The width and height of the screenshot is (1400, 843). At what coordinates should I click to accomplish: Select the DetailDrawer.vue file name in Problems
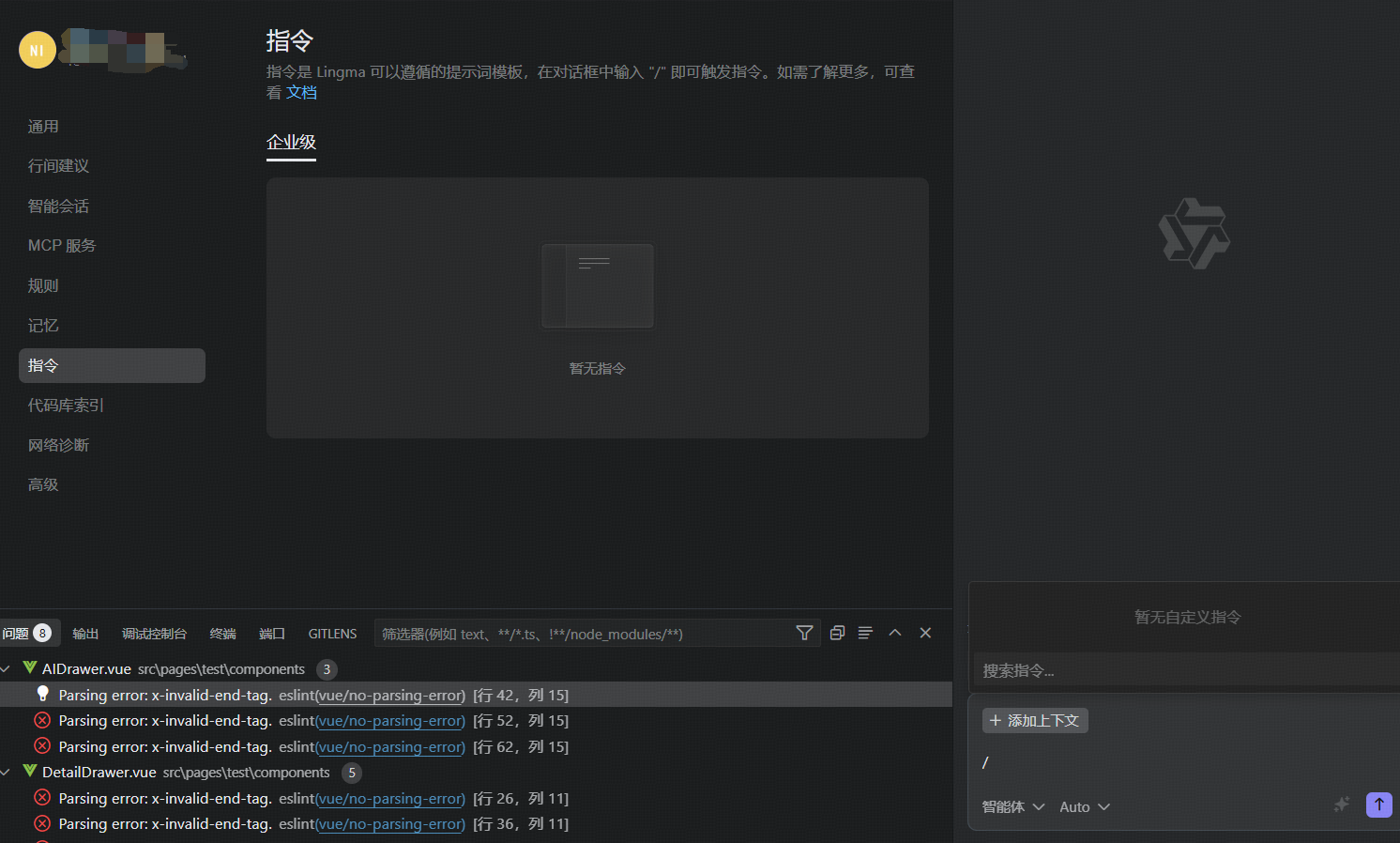point(99,772)
